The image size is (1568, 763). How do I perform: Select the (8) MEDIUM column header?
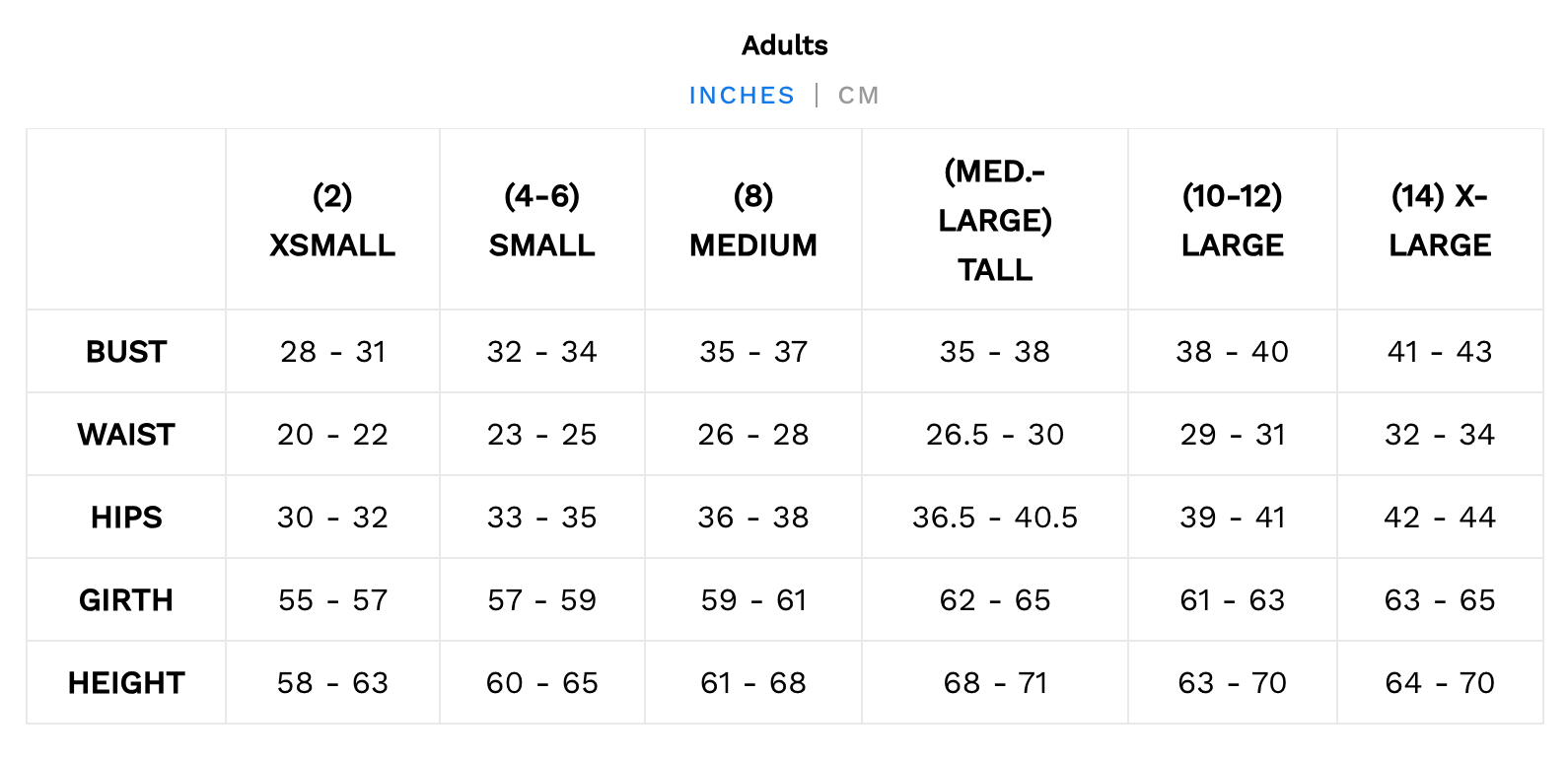[753, 220]
